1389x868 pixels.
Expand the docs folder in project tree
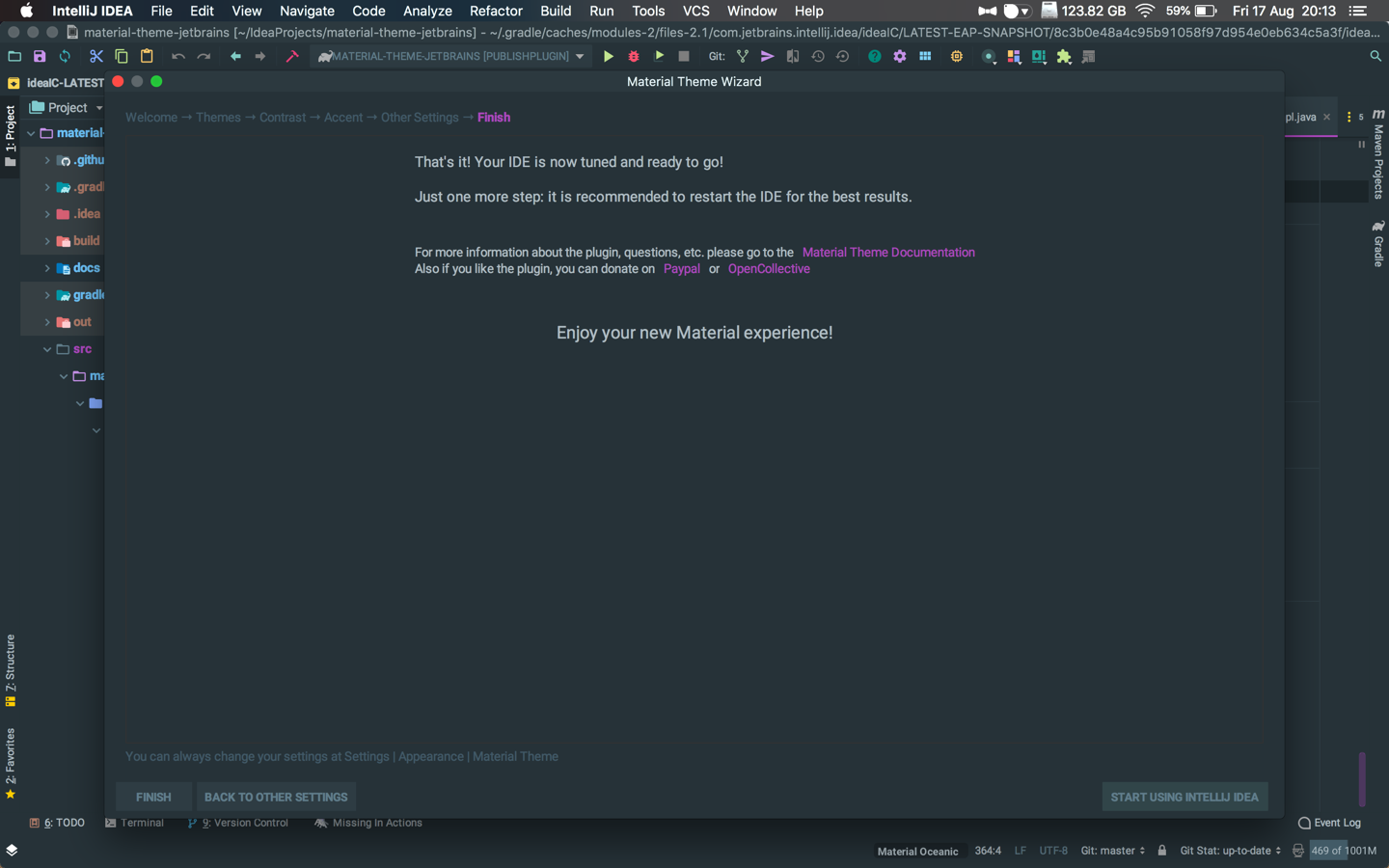47,268
